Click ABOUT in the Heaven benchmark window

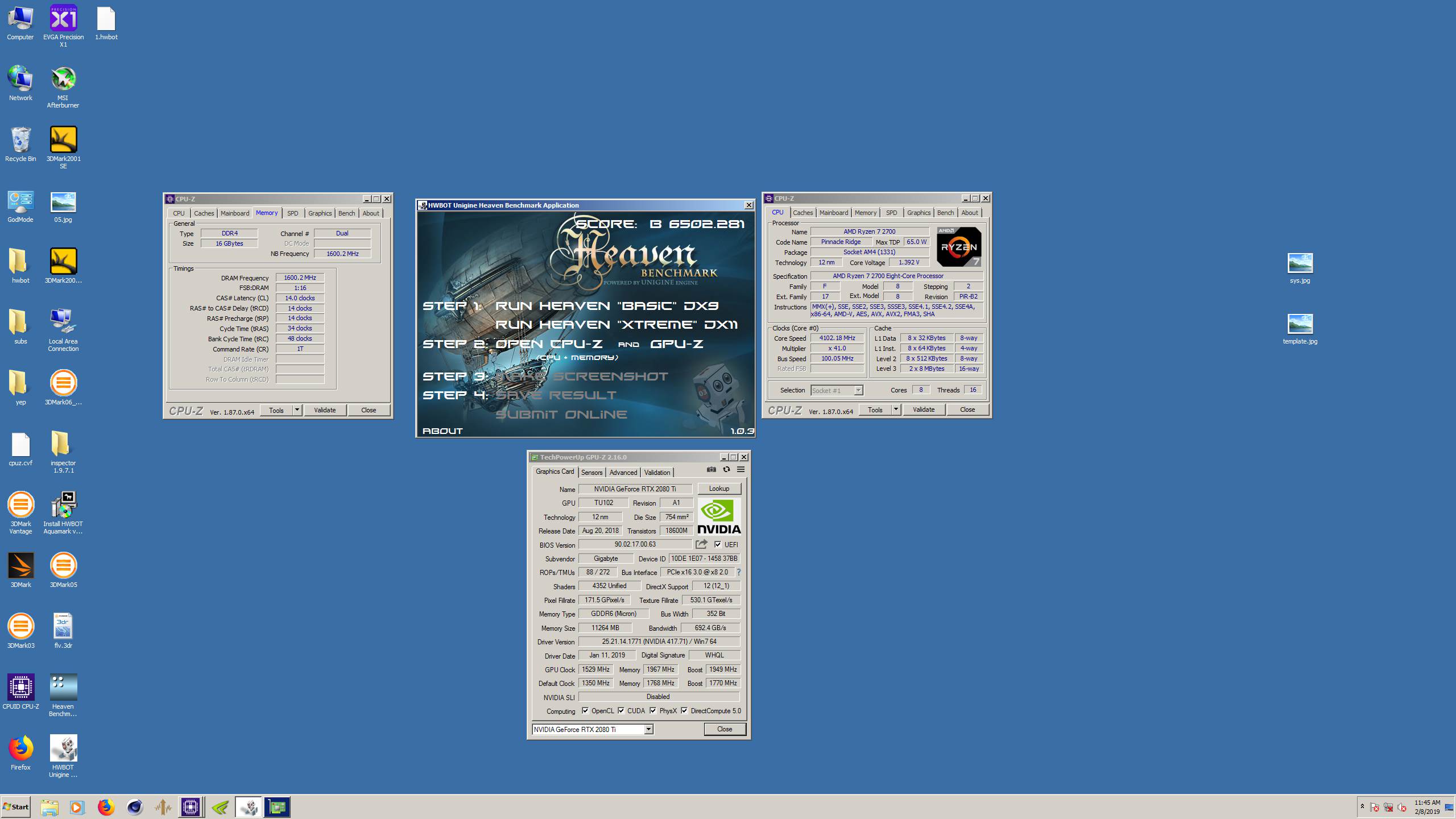tap(443, 431)
